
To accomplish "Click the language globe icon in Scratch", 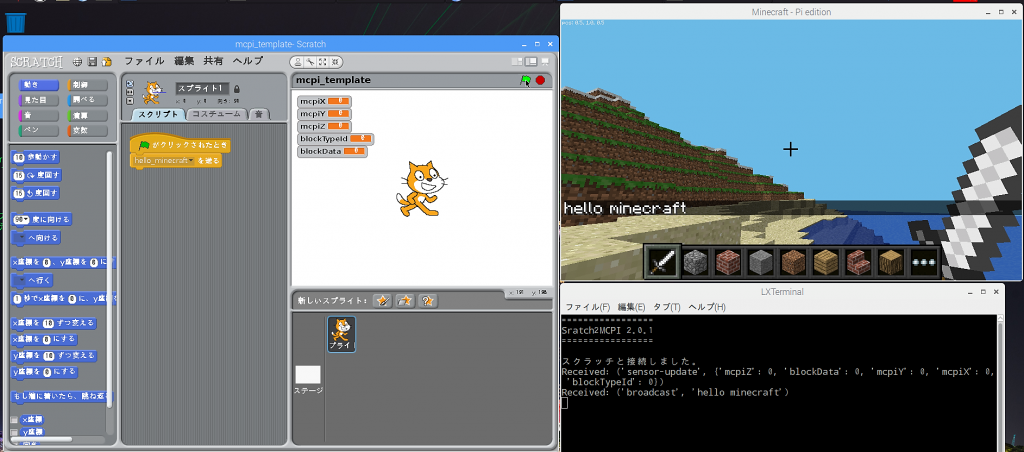I will 77,61.
